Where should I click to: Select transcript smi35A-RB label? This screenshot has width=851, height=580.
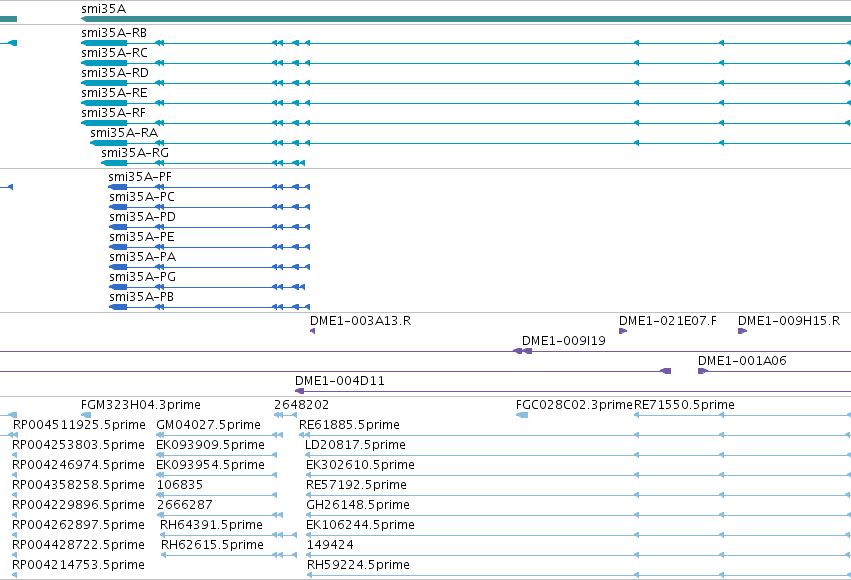tap(114, 33)
